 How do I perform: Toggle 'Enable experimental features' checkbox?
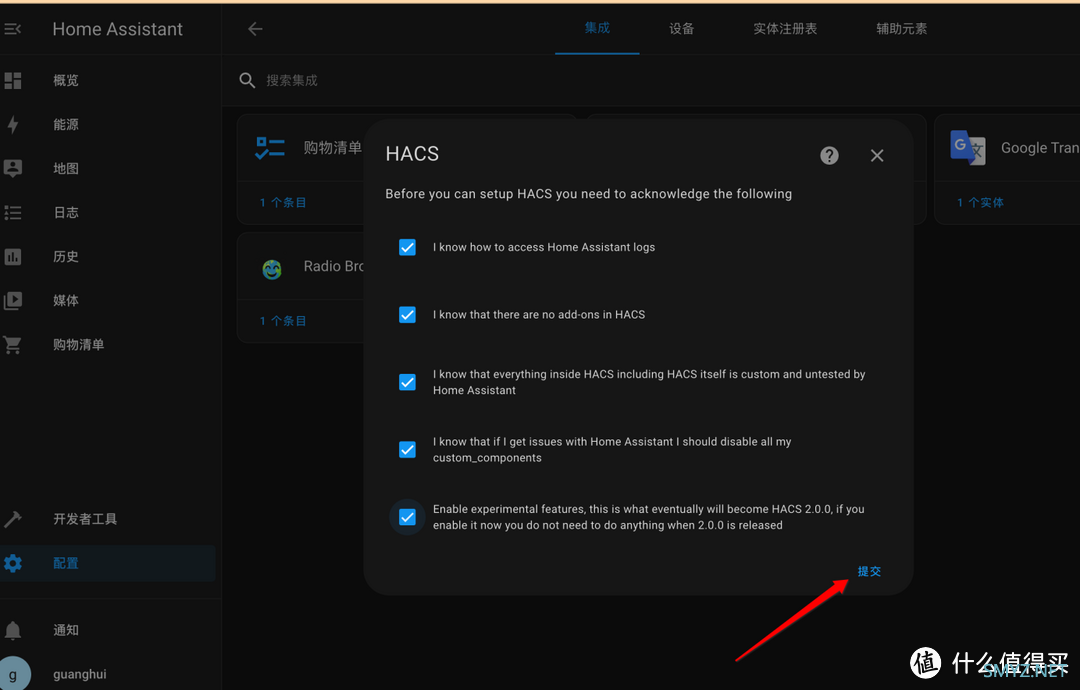[408, 517]
